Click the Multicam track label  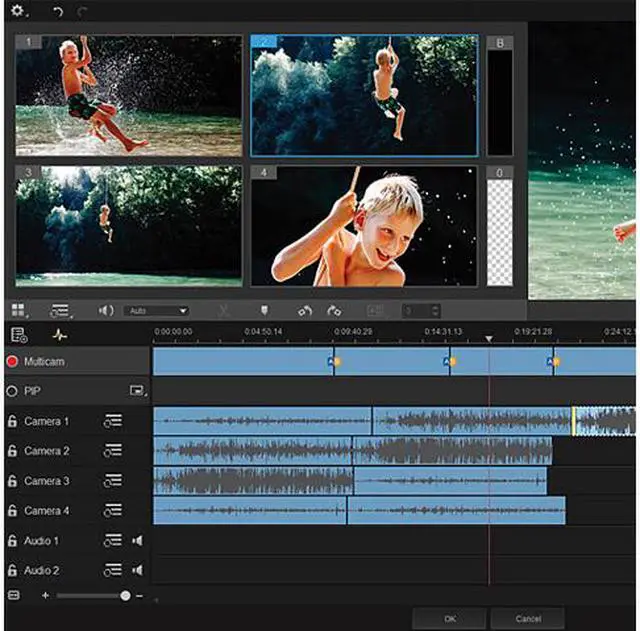(44, 362)
